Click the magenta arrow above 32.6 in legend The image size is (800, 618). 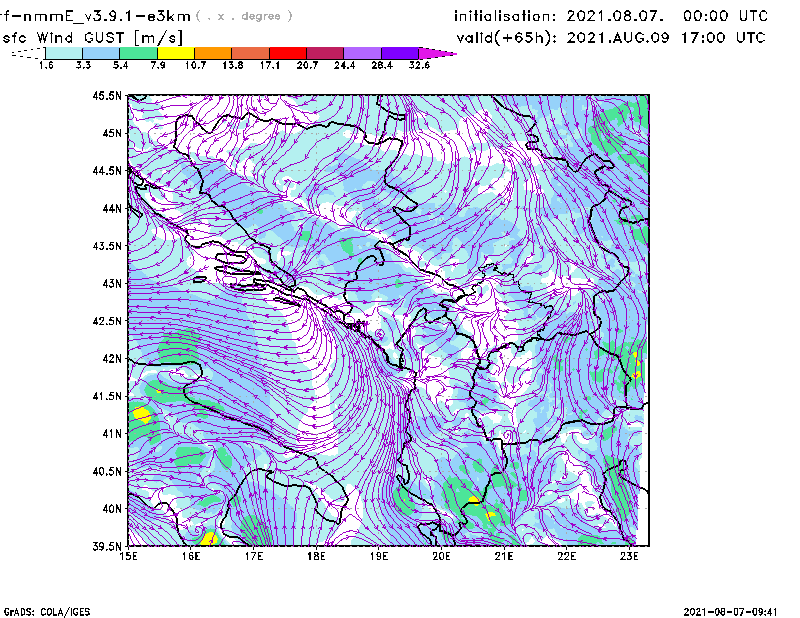point(437,53)
